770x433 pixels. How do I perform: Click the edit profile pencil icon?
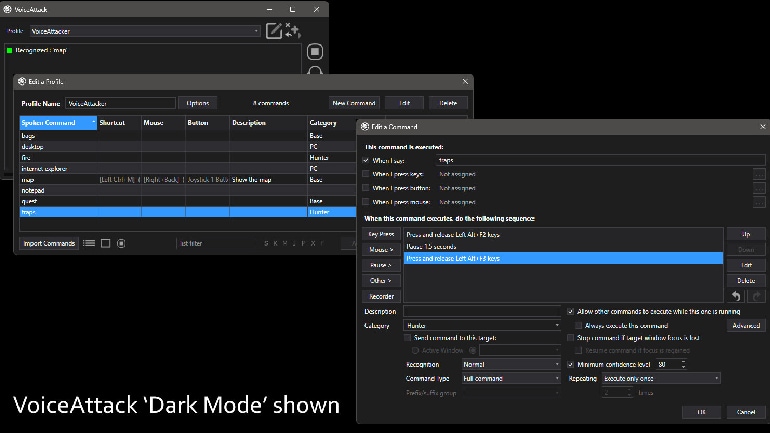coord(275,30)
